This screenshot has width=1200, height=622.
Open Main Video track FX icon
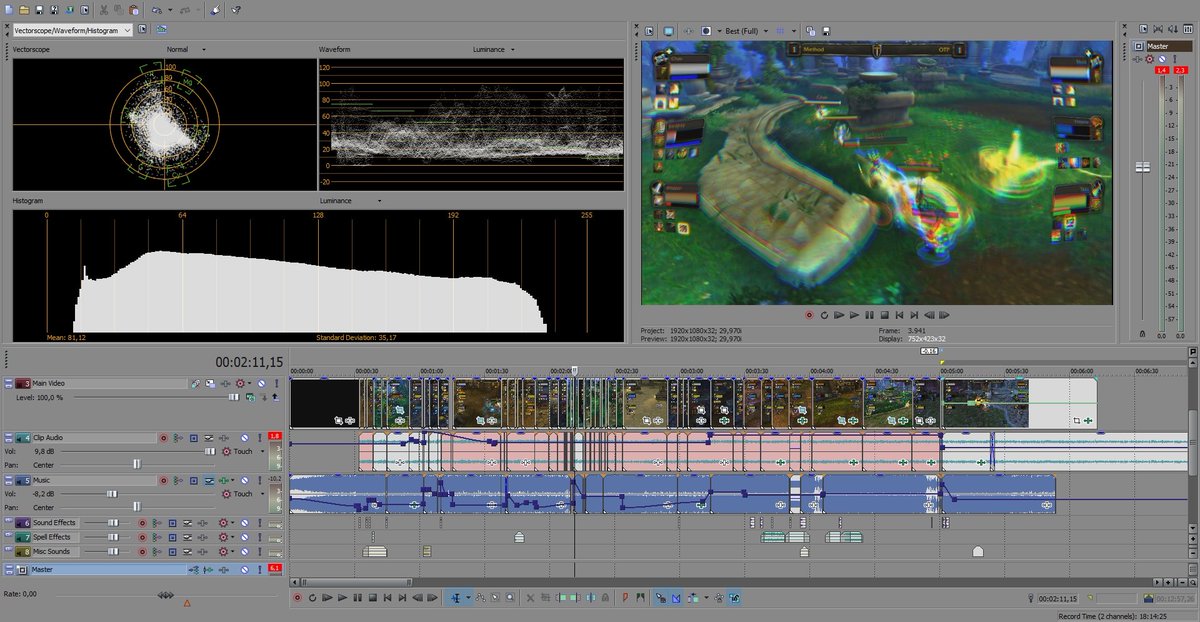(x=225, y=384)
